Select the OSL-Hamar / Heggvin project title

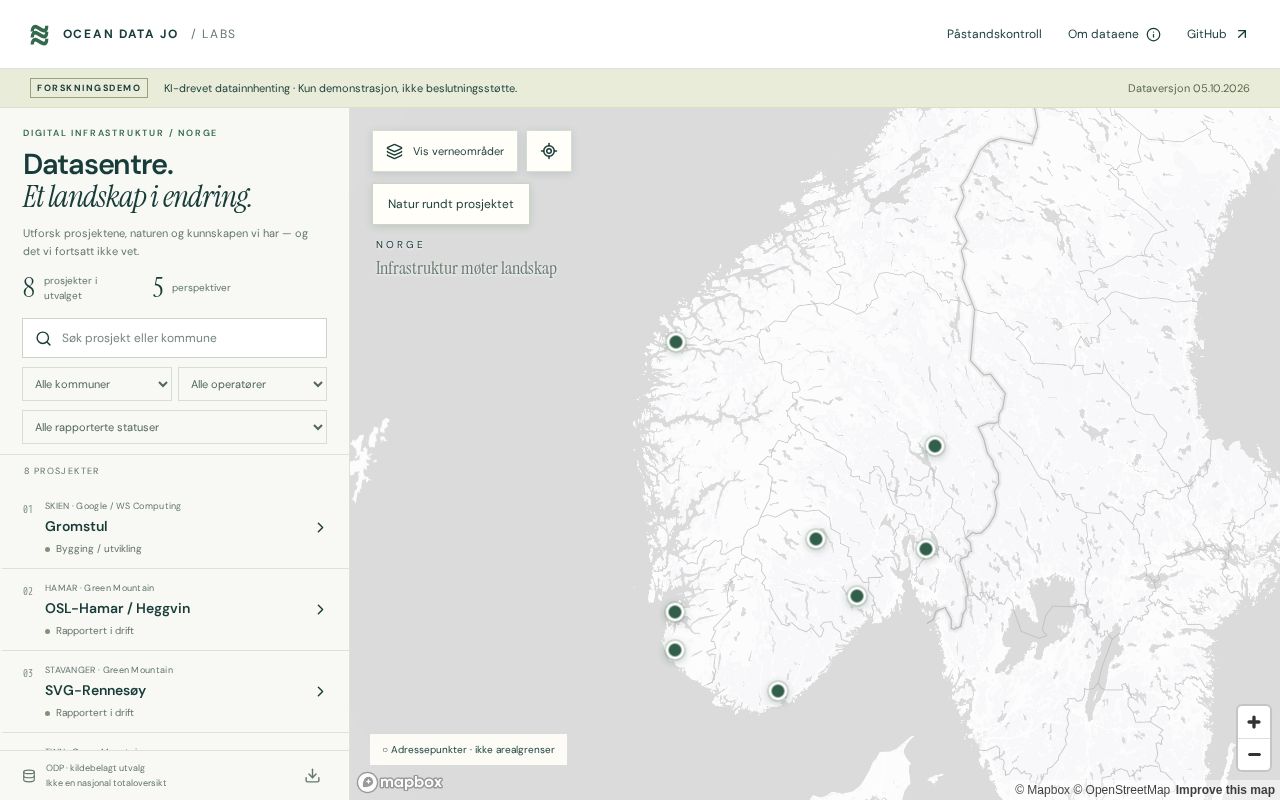pyautogui.click(x=117, y=609)
